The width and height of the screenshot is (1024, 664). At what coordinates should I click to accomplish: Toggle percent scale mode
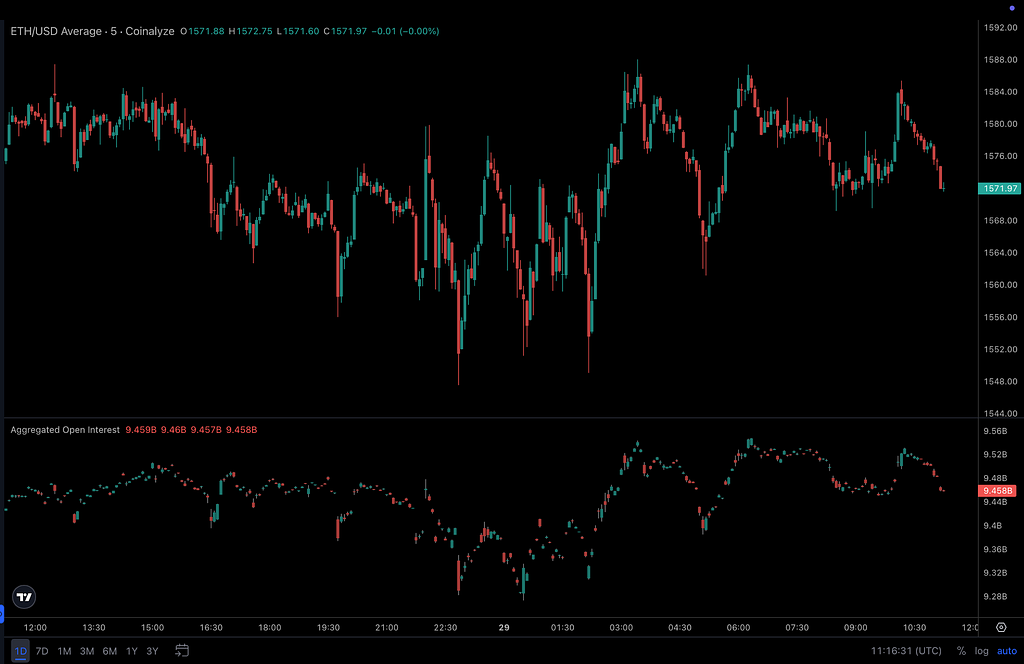(x=961, y=651)
